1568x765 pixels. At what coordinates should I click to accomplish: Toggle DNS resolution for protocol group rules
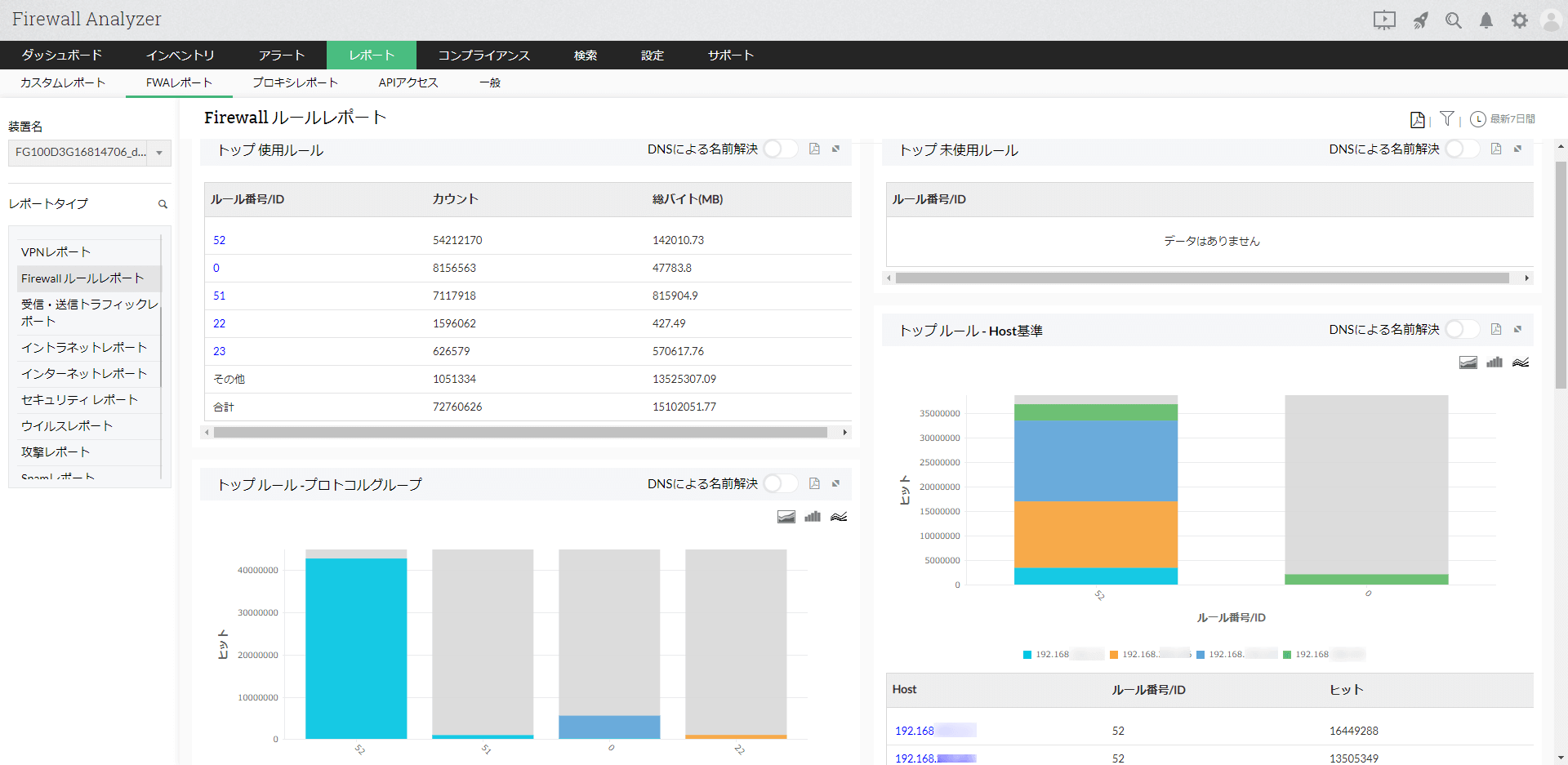(780, 484)
